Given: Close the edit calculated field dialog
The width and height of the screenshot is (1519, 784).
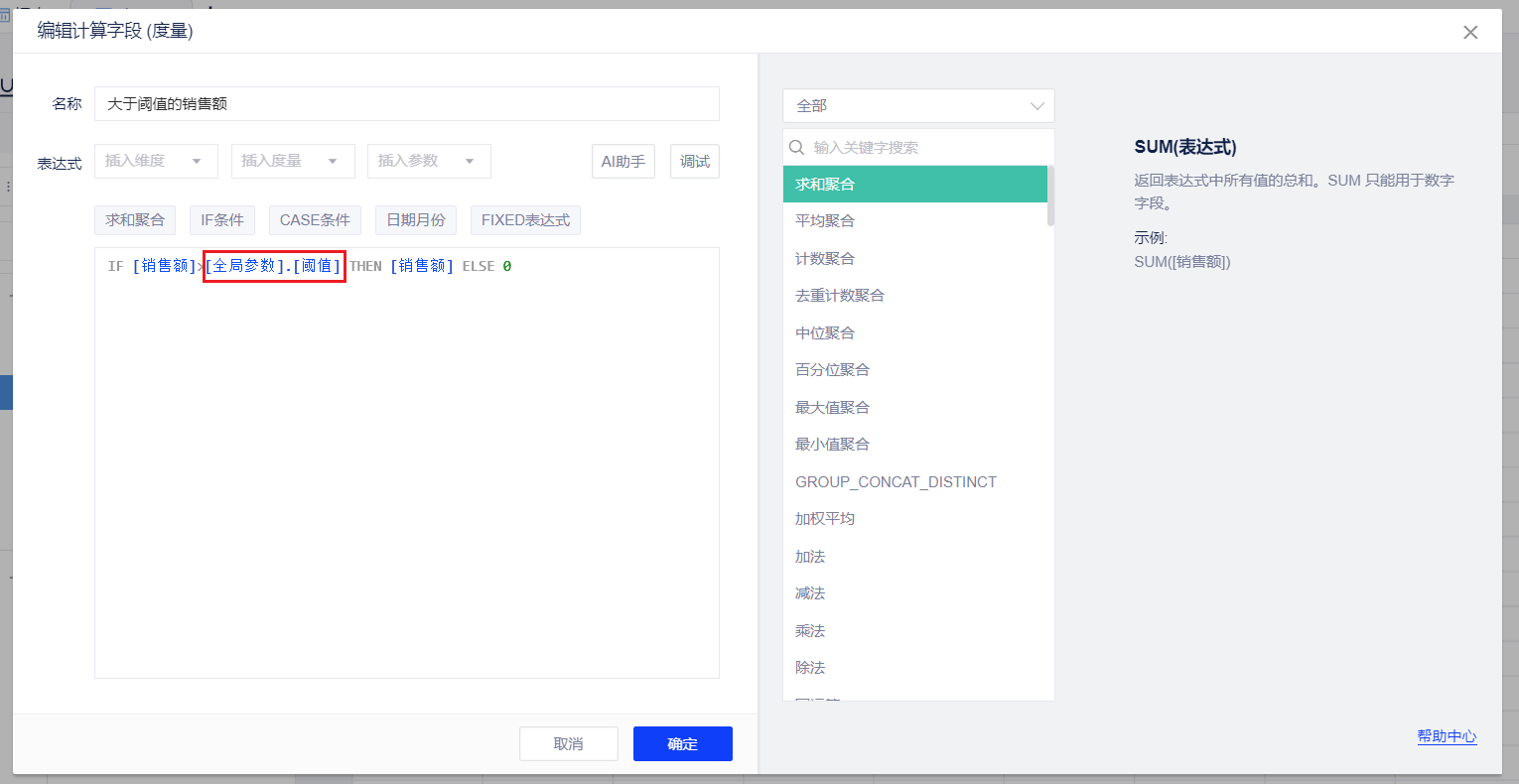Looking at the screenshot, I should (1470, 33).
